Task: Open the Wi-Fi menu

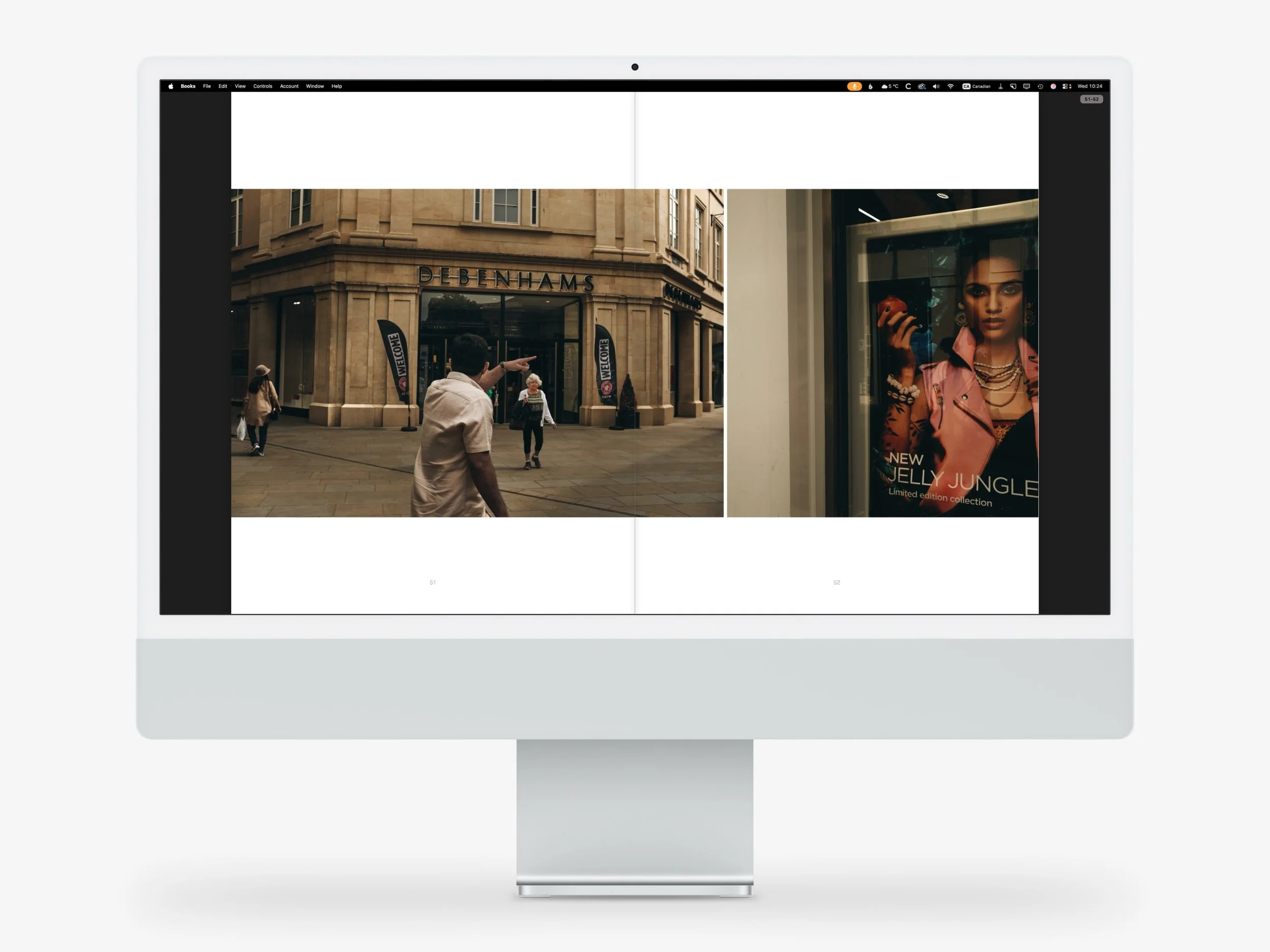Action: click(950, 86)
